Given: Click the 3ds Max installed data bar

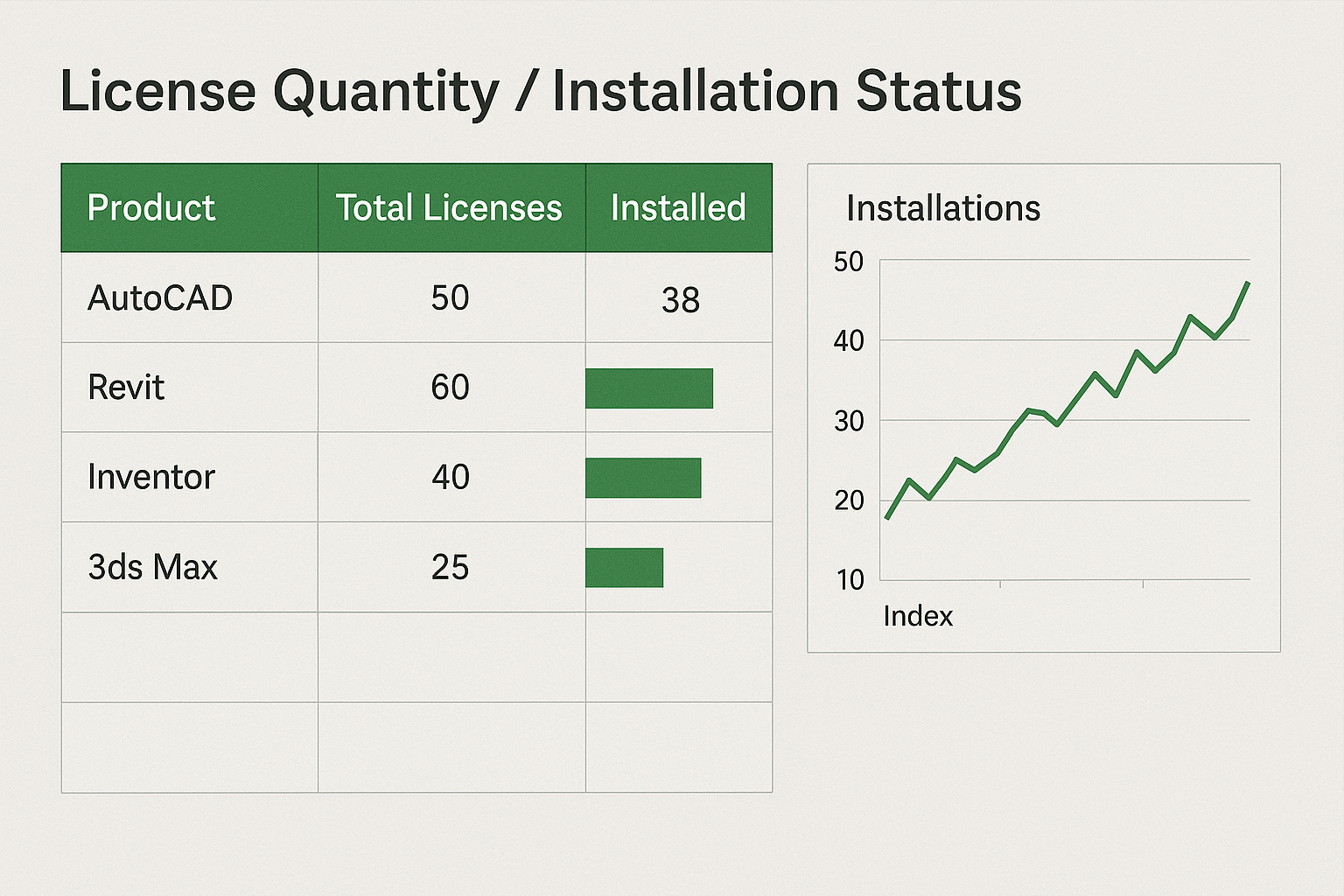Looking at the screenshot, I should coord(625,567).
